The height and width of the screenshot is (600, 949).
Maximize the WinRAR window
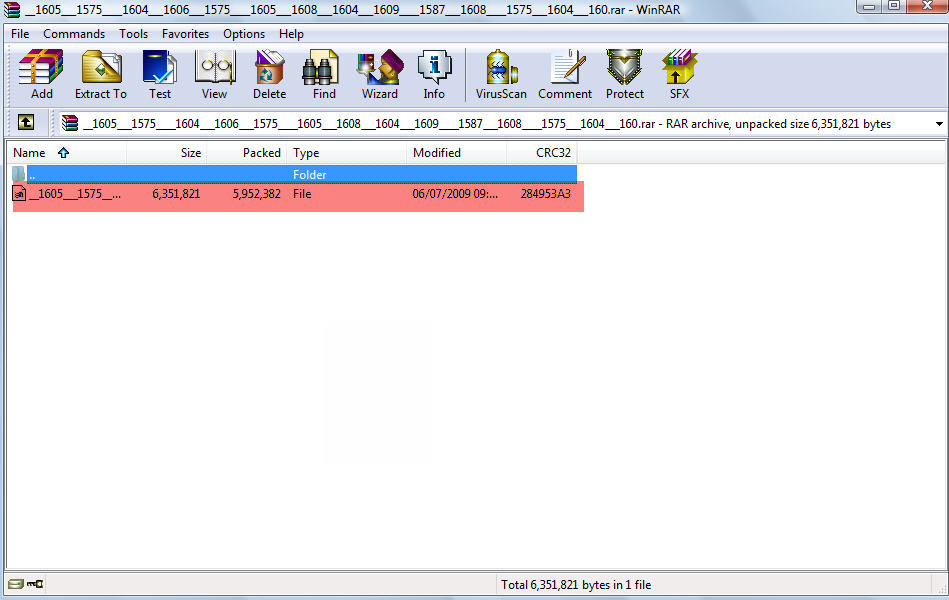click(894, 7)
